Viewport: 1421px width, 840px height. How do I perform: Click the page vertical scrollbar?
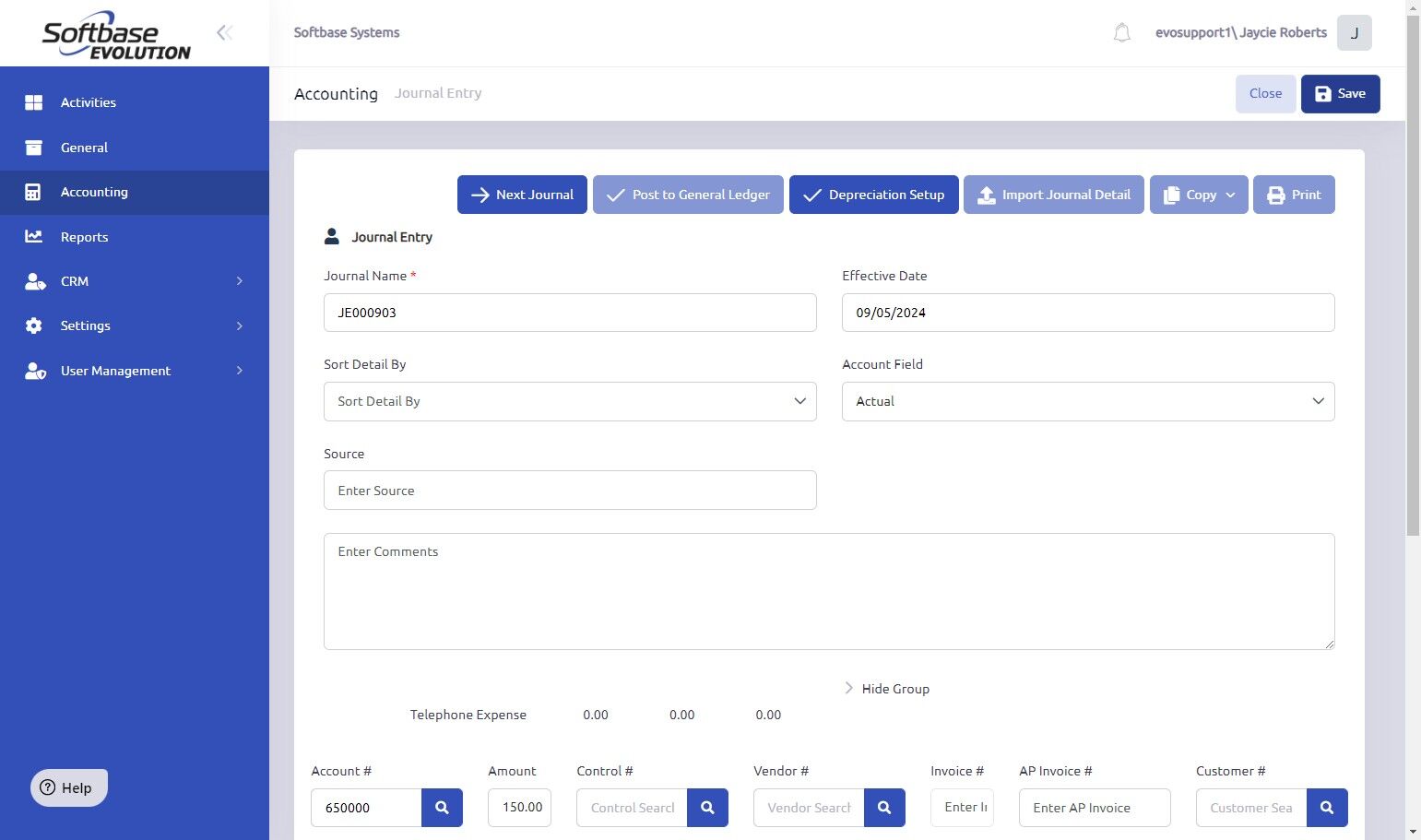[1413, 277]
